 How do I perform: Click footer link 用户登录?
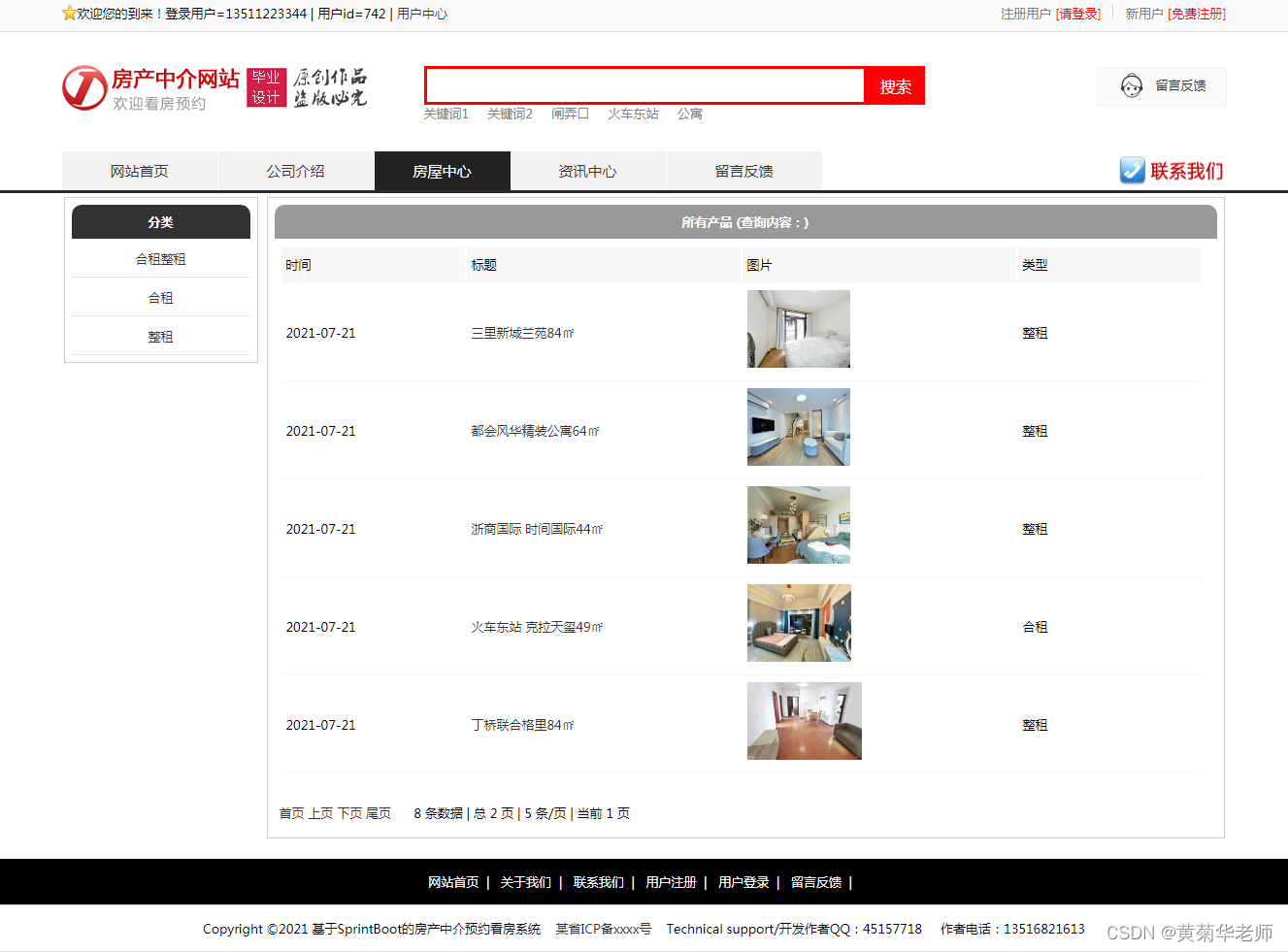click(x=743, y=882)
